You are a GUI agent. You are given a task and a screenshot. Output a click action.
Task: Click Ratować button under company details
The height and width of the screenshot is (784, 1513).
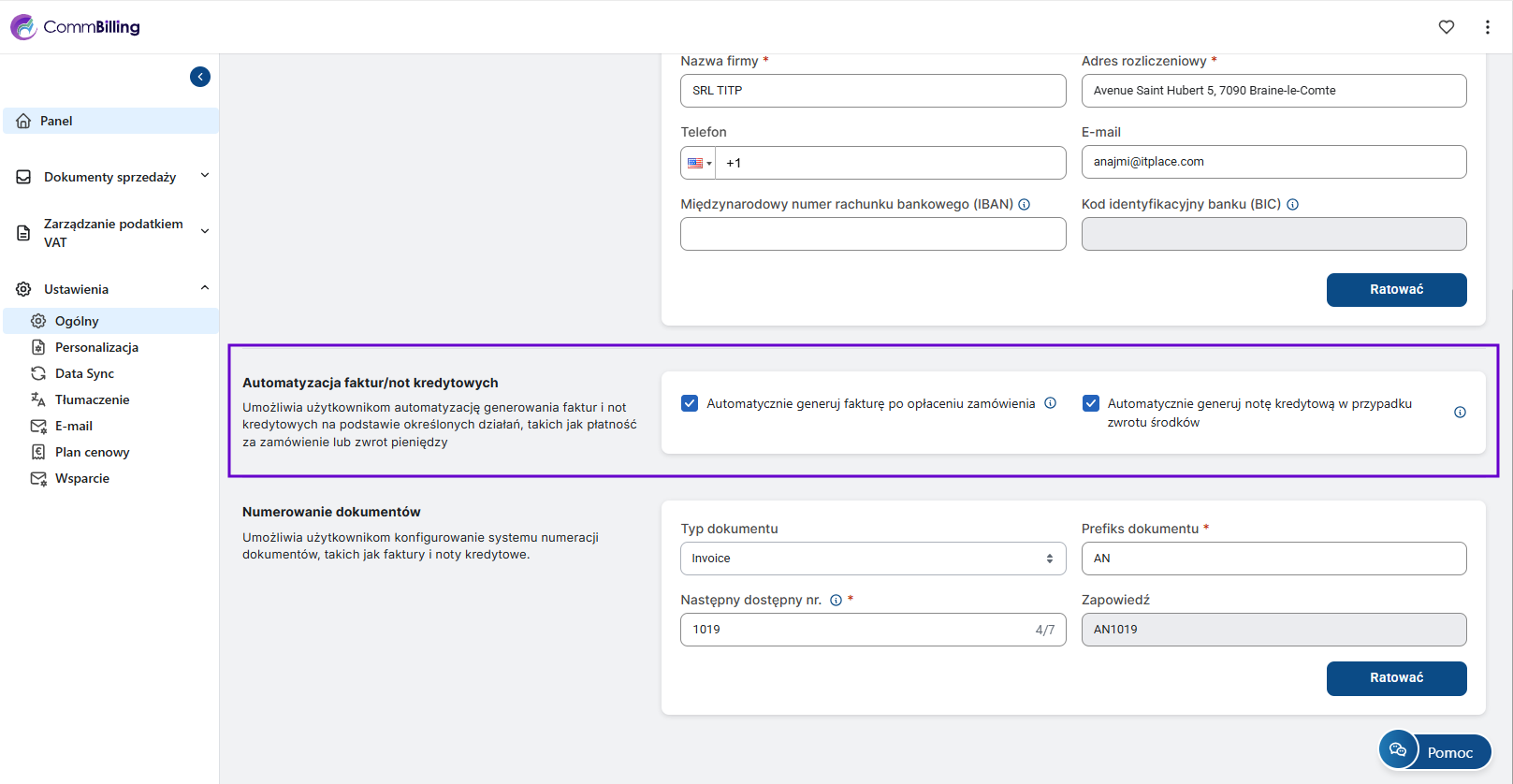(x=1396, y=290)
